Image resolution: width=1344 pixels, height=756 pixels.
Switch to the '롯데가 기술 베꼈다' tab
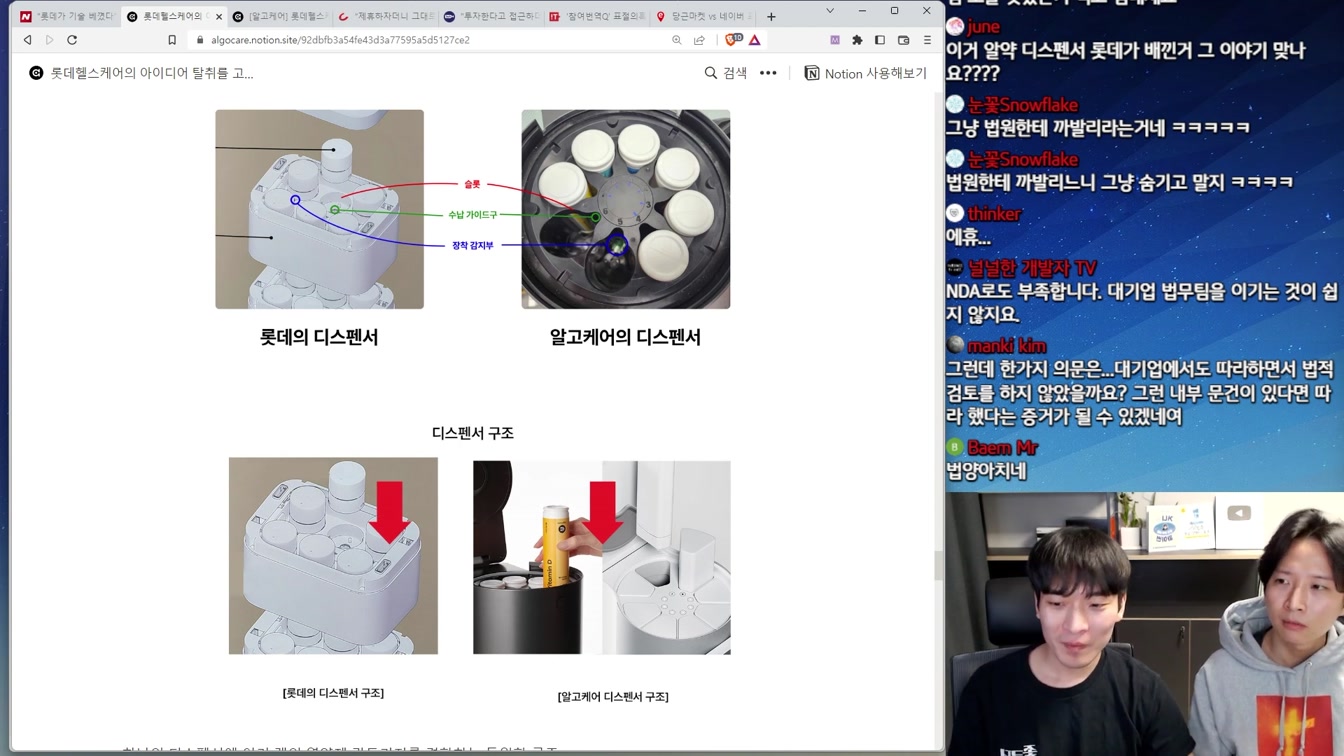pyautogui.click(x=67, y=16)
